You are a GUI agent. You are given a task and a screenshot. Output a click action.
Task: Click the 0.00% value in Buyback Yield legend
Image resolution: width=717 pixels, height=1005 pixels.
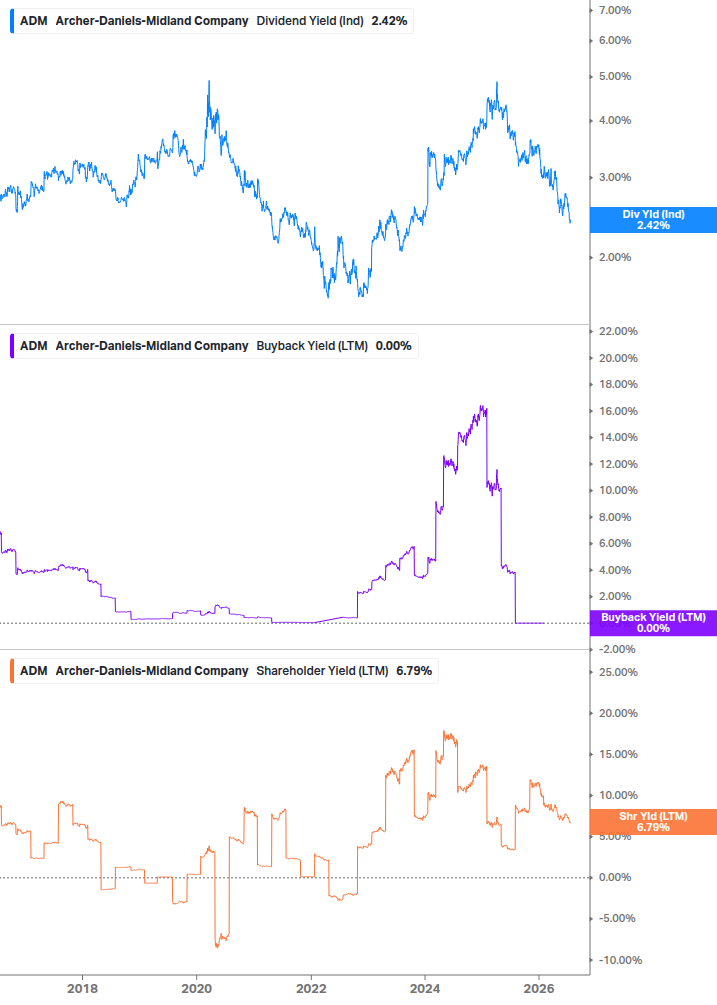[x=393, y=346]
